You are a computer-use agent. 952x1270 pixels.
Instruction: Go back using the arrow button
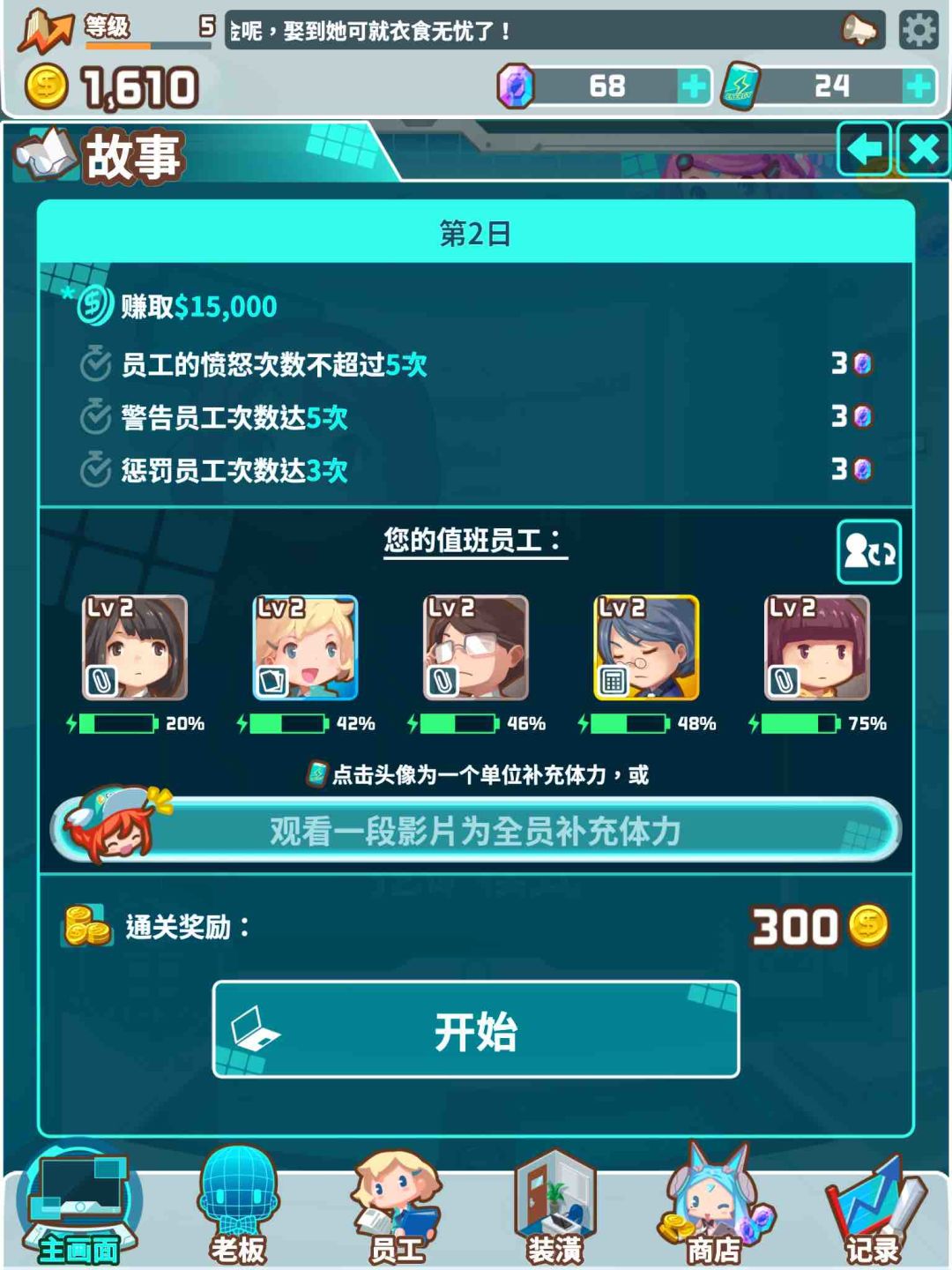(863, 149)
